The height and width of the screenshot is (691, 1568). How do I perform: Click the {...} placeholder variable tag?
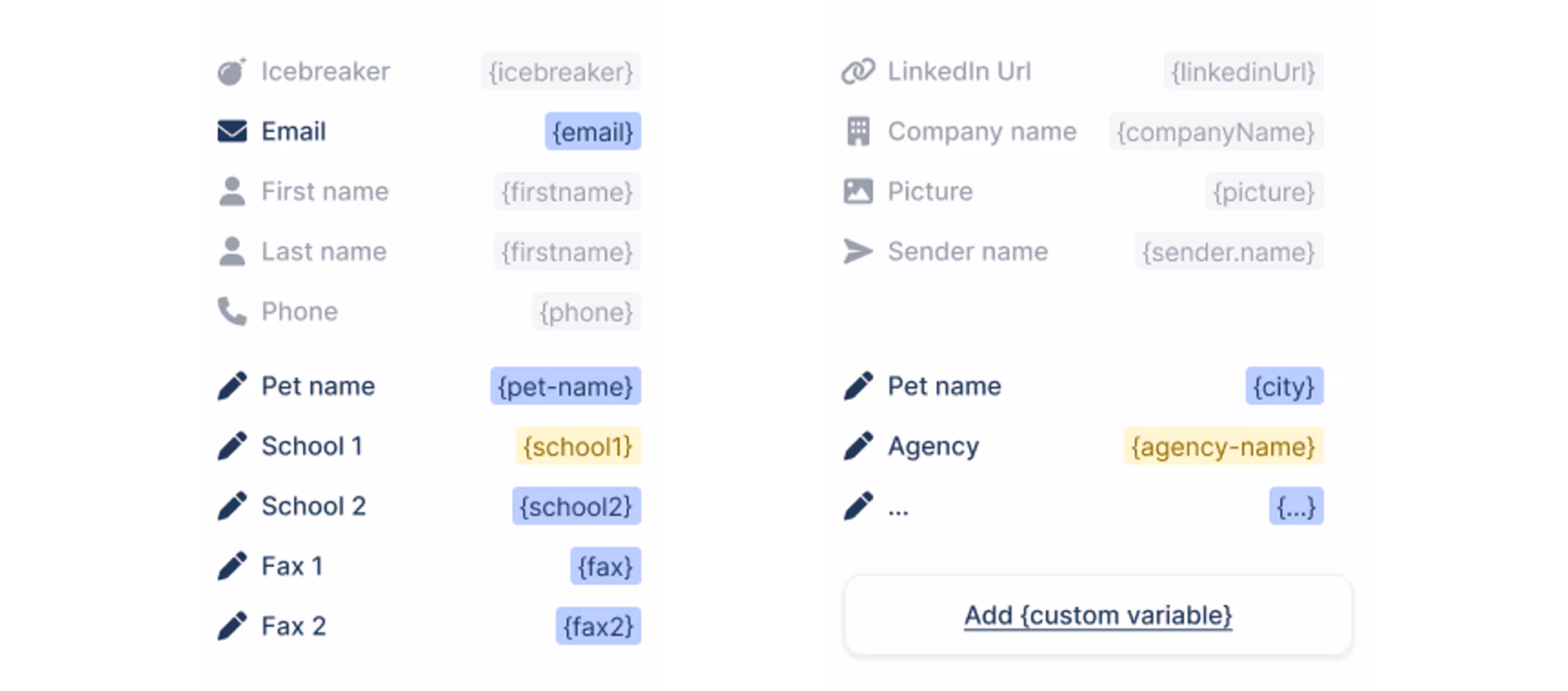1296,507
